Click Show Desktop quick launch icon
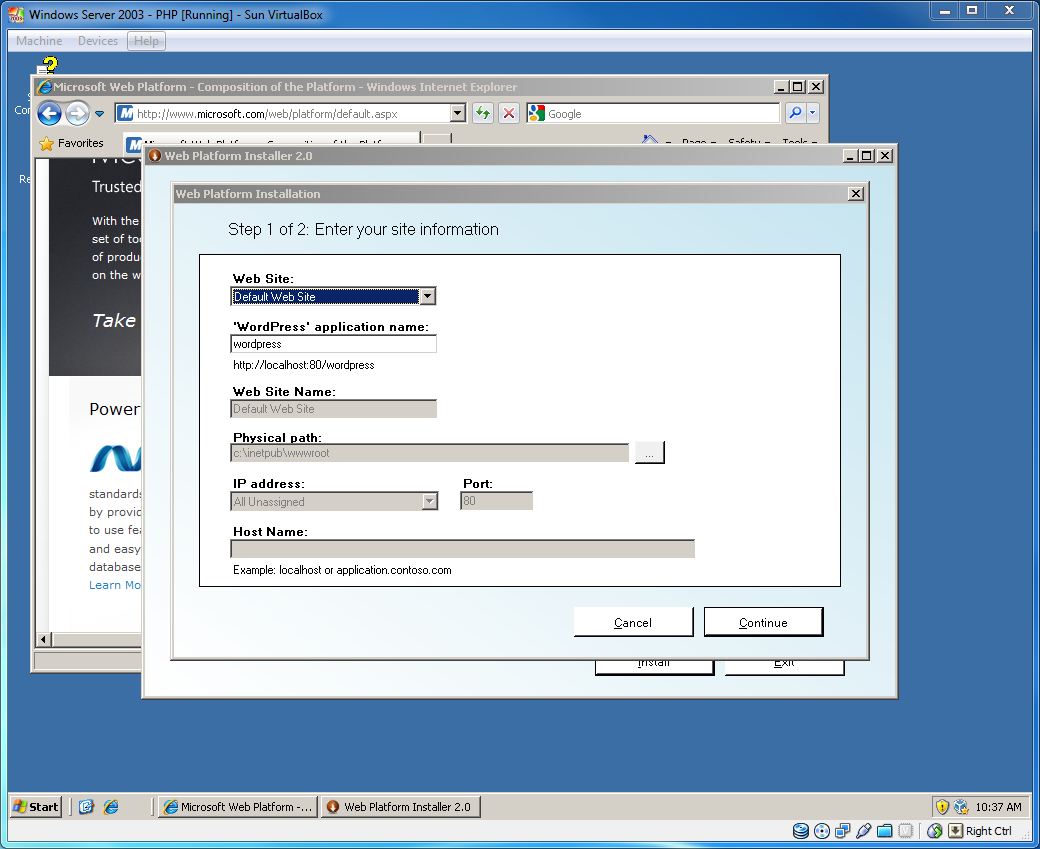1040x849 pixels. [86, 807]
